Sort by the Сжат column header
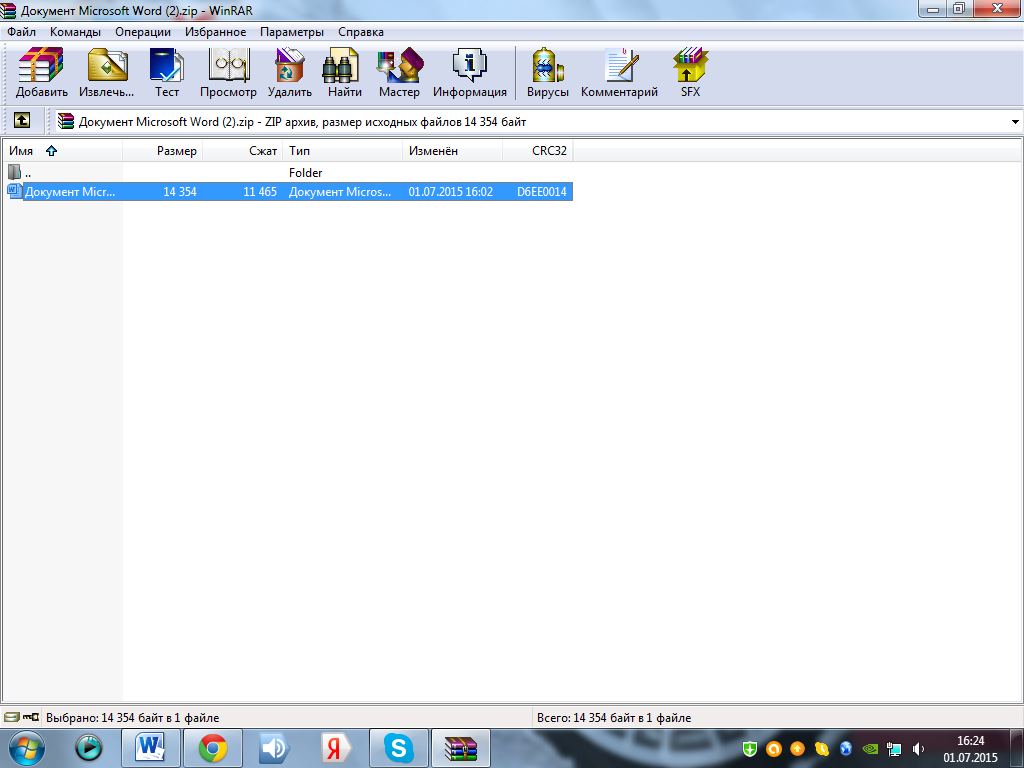This screenshot has width=1024, height=768. (x=242, y=151)
